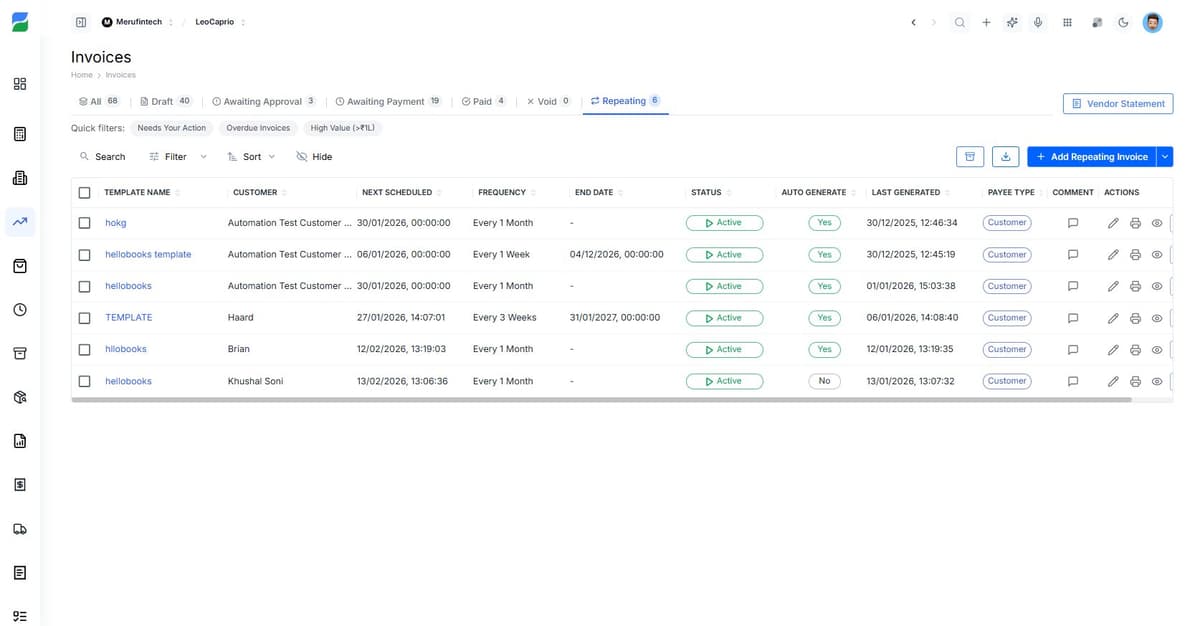Export the invoice list via the download icon

1005,156
